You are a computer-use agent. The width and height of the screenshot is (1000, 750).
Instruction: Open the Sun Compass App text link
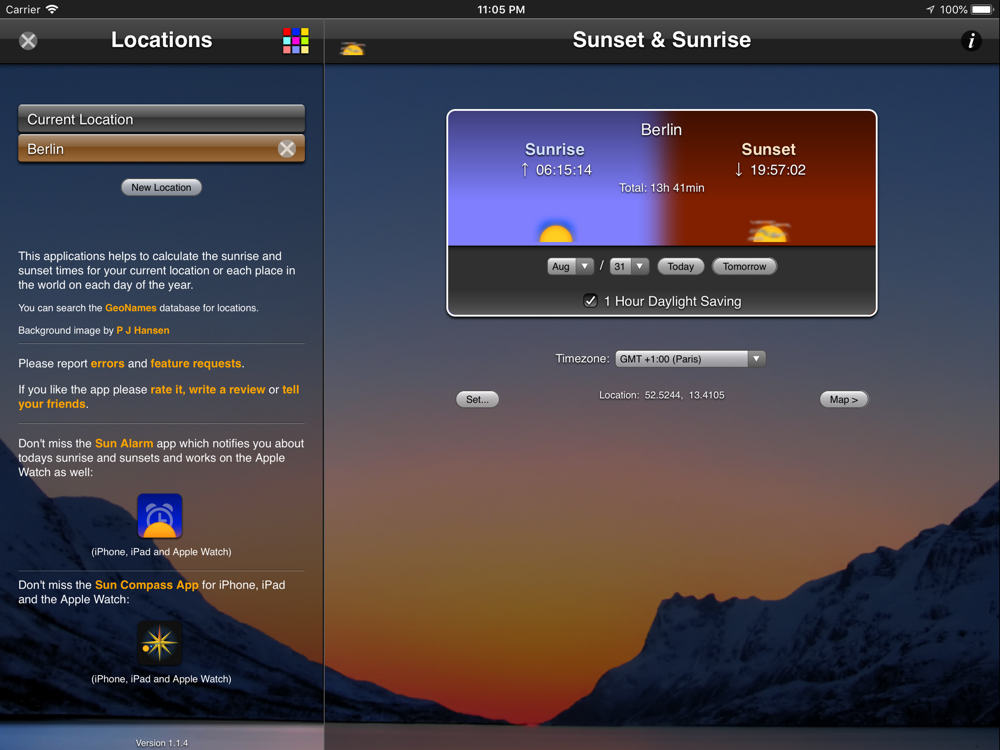click(147, 585)
